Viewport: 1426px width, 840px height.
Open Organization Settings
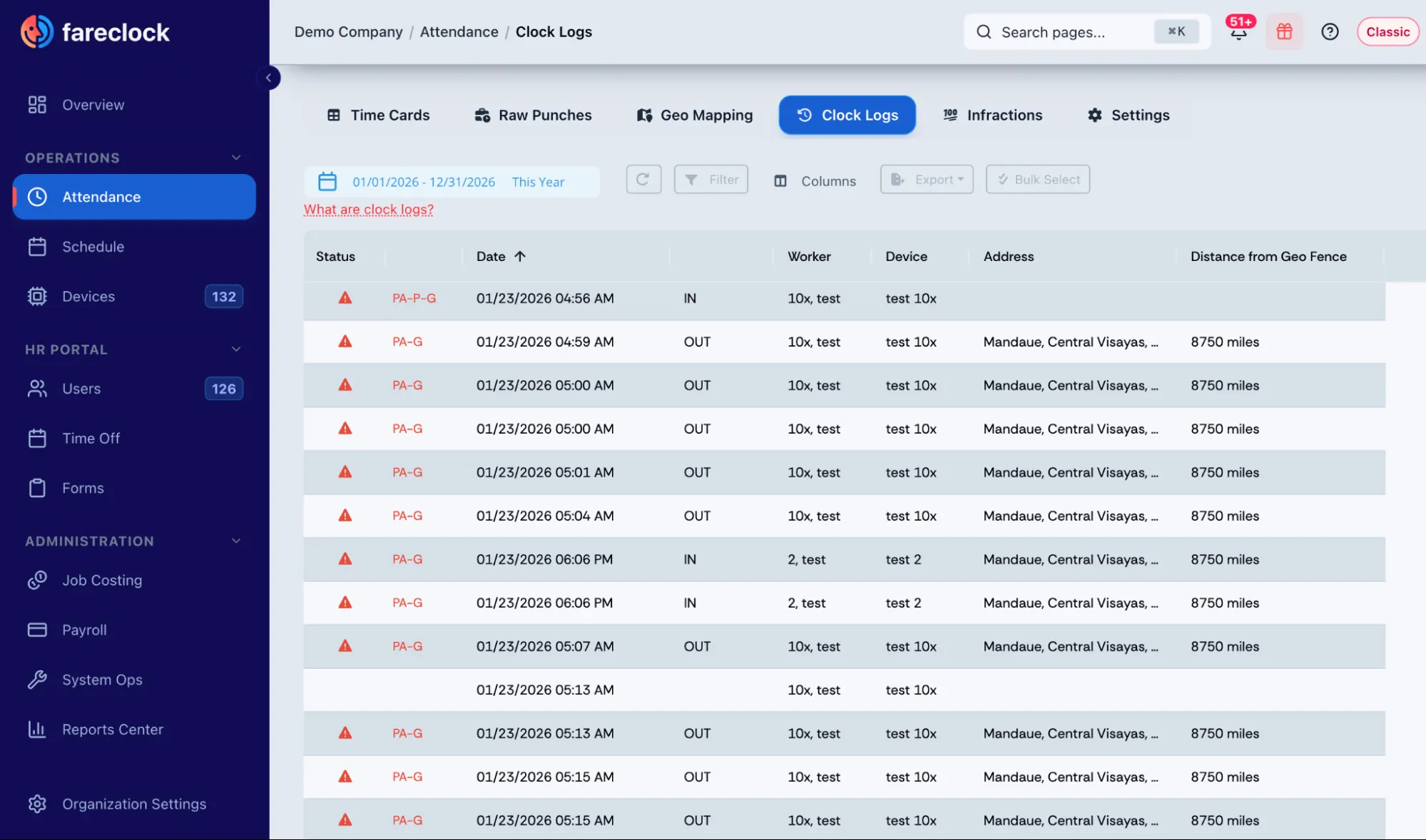tap(134, 804)
